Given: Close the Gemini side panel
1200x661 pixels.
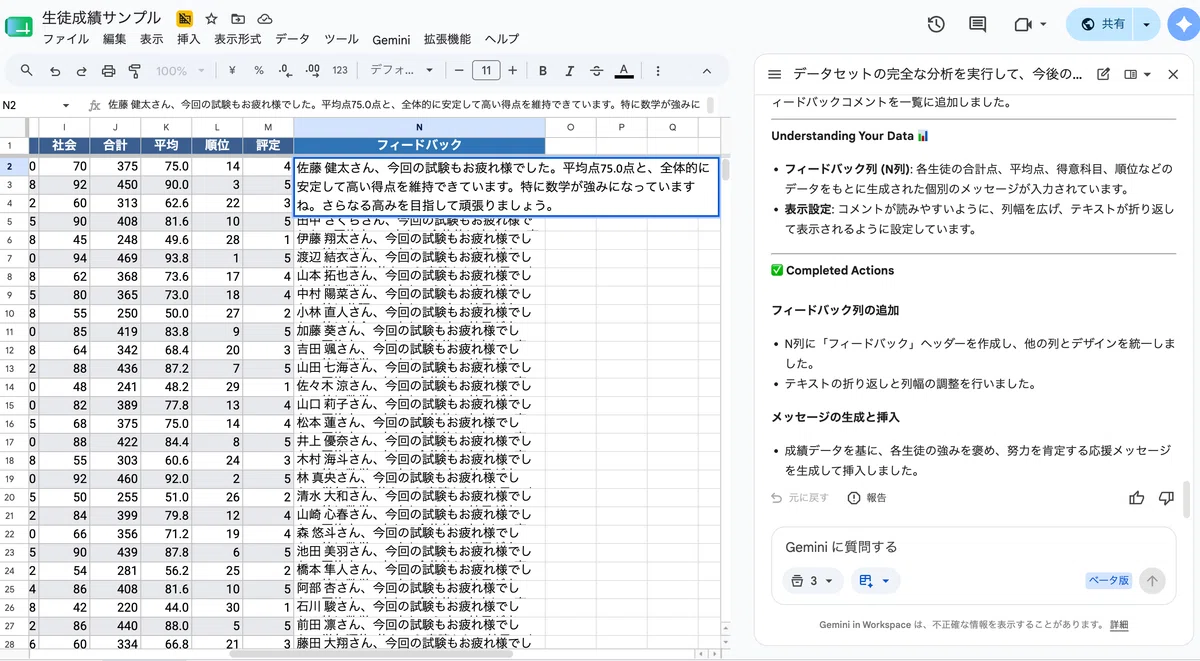Looking at the screenshot, I should tap(1174, 74).
